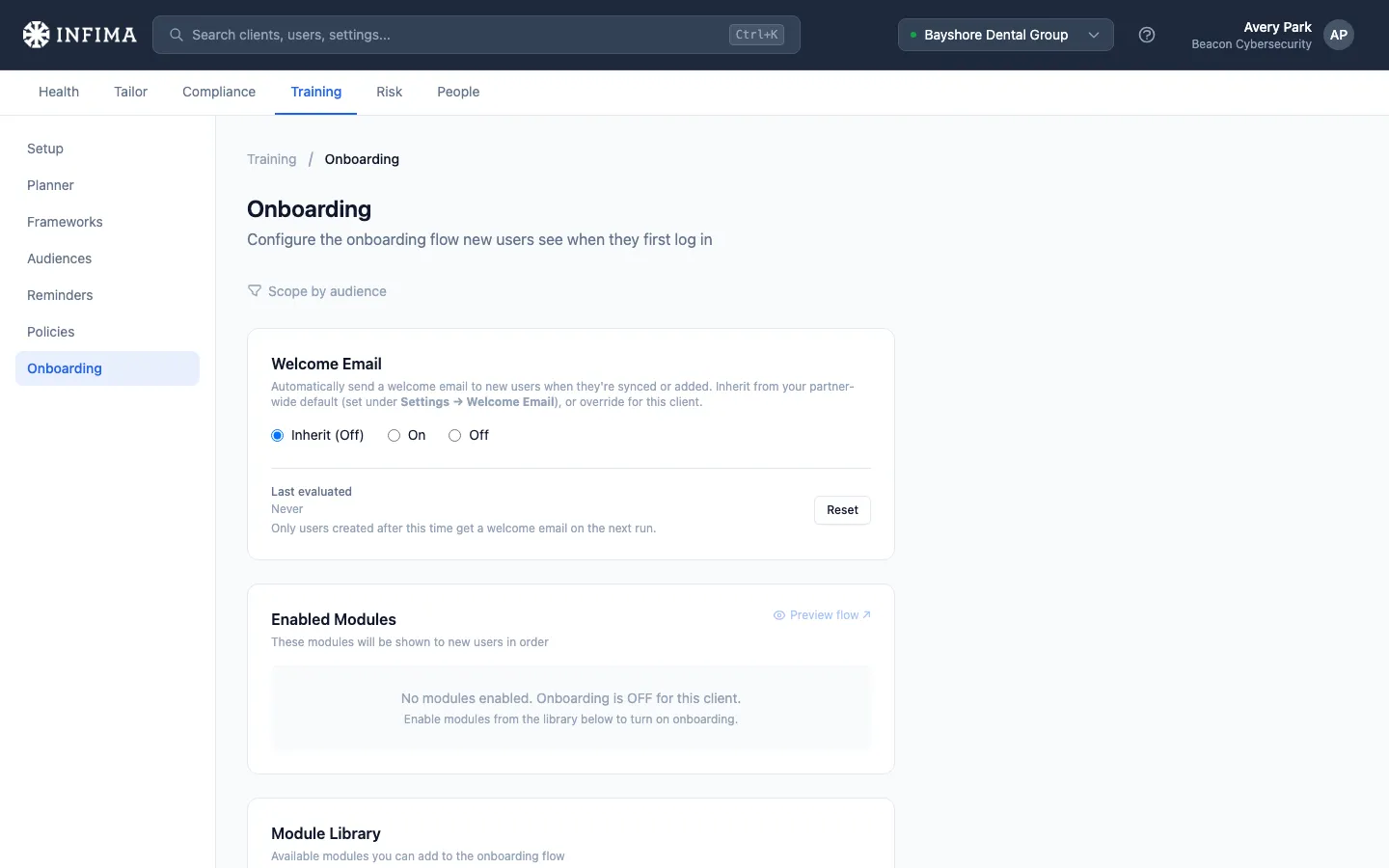Screen dimensions: 1389x868
Task: Click Scope by audience
Action: coord(316,291)
